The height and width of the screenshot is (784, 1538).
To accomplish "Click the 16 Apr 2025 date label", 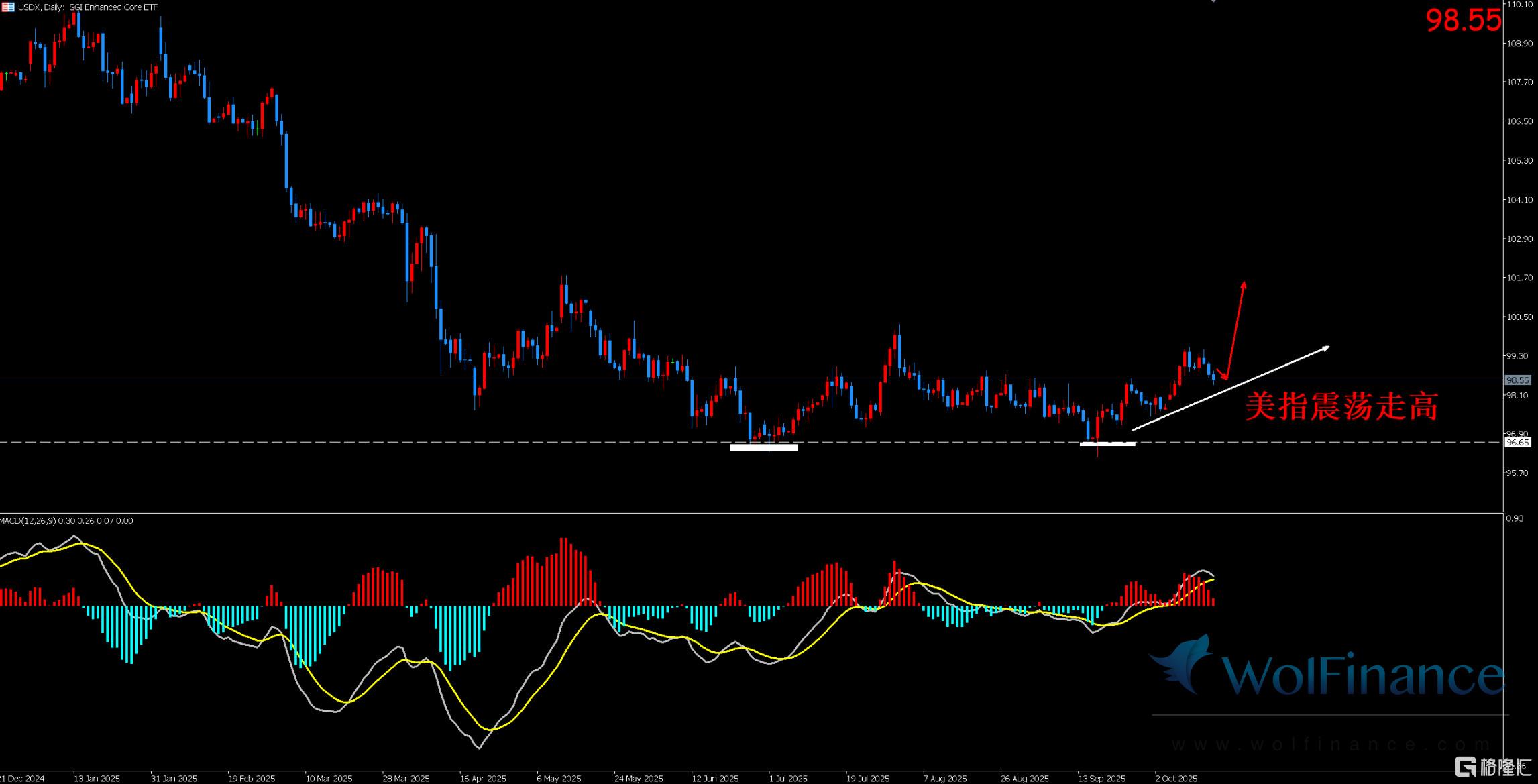I will click(x=483, y=779).
